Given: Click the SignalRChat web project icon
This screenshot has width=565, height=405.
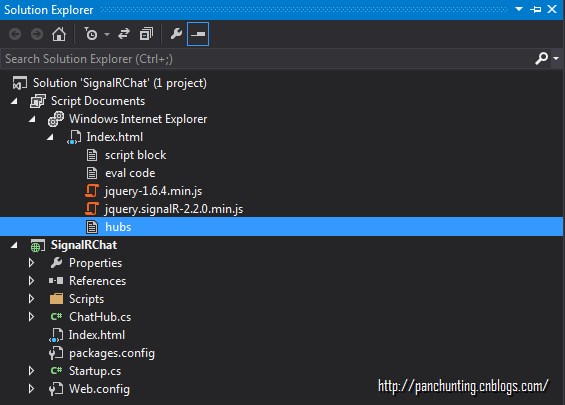Looking at the screenshot, I should (38, 245).
